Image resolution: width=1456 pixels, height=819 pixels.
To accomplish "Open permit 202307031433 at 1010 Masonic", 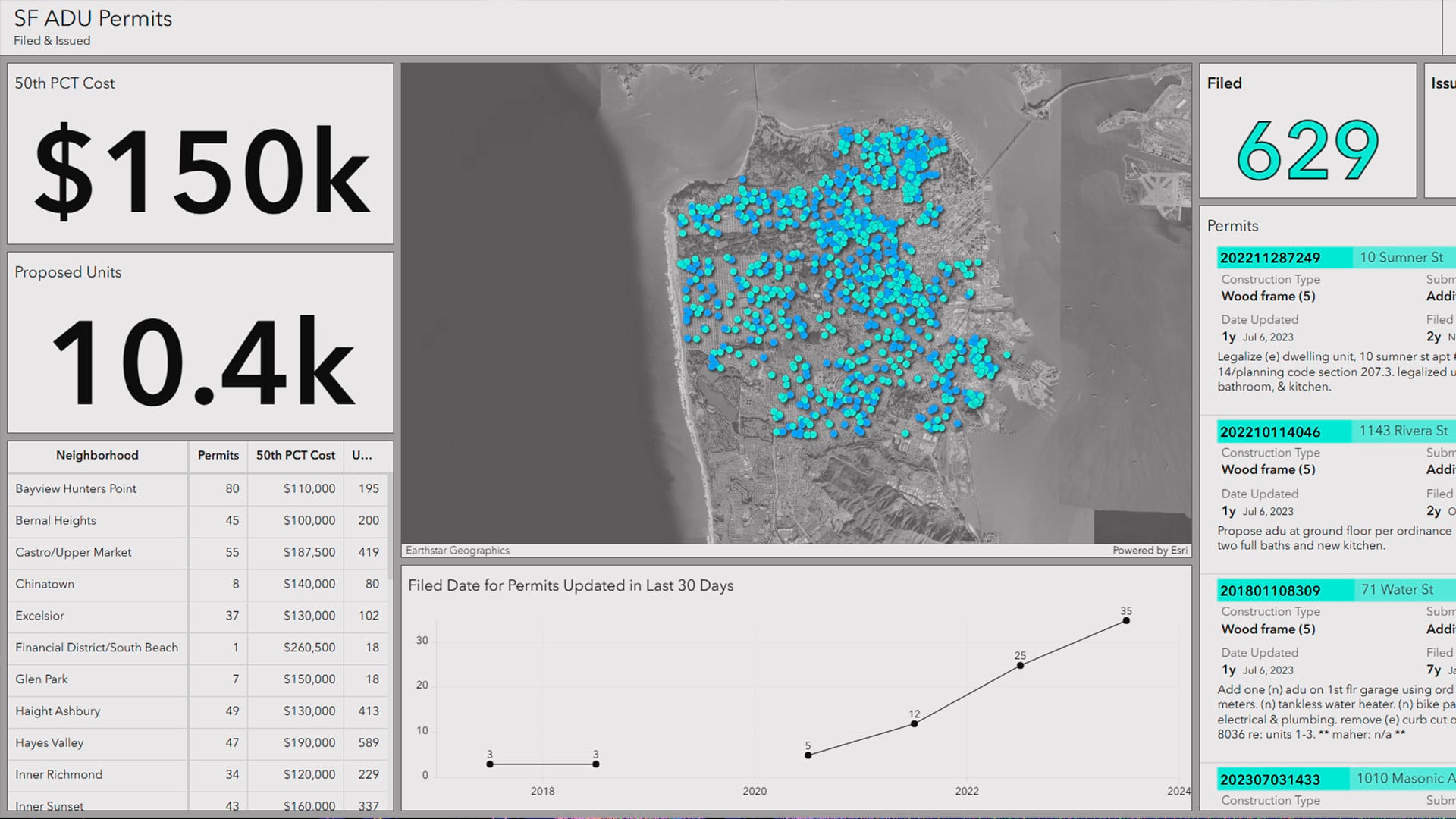I will point(1269,780).
